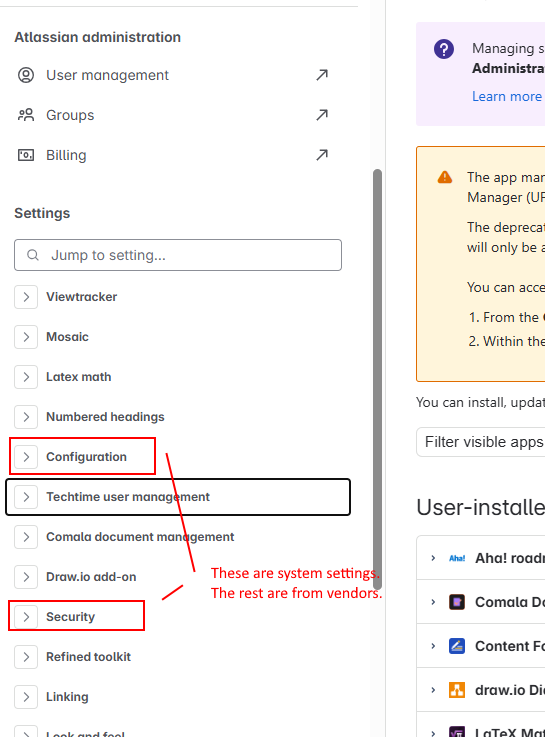This screenshot has width=545, height=737.
Task: Click the LaTeX Math app logo
Action: [x=457, y=732]
